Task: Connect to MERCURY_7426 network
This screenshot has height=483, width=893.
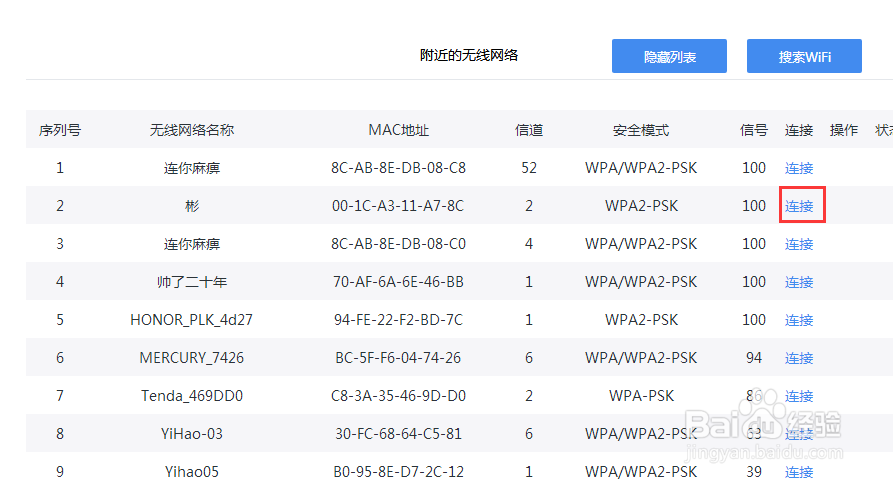Action: (x=799, y=358)
